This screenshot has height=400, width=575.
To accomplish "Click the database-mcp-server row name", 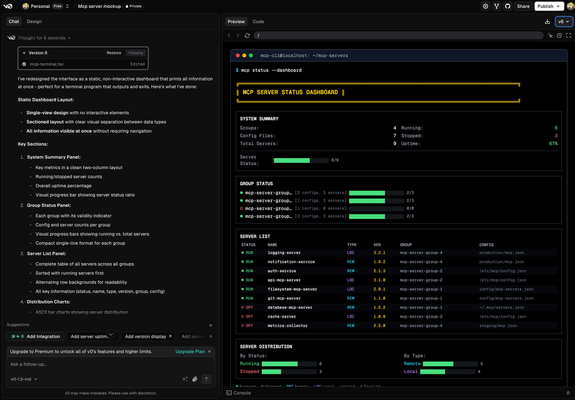I will pos(290,307).
